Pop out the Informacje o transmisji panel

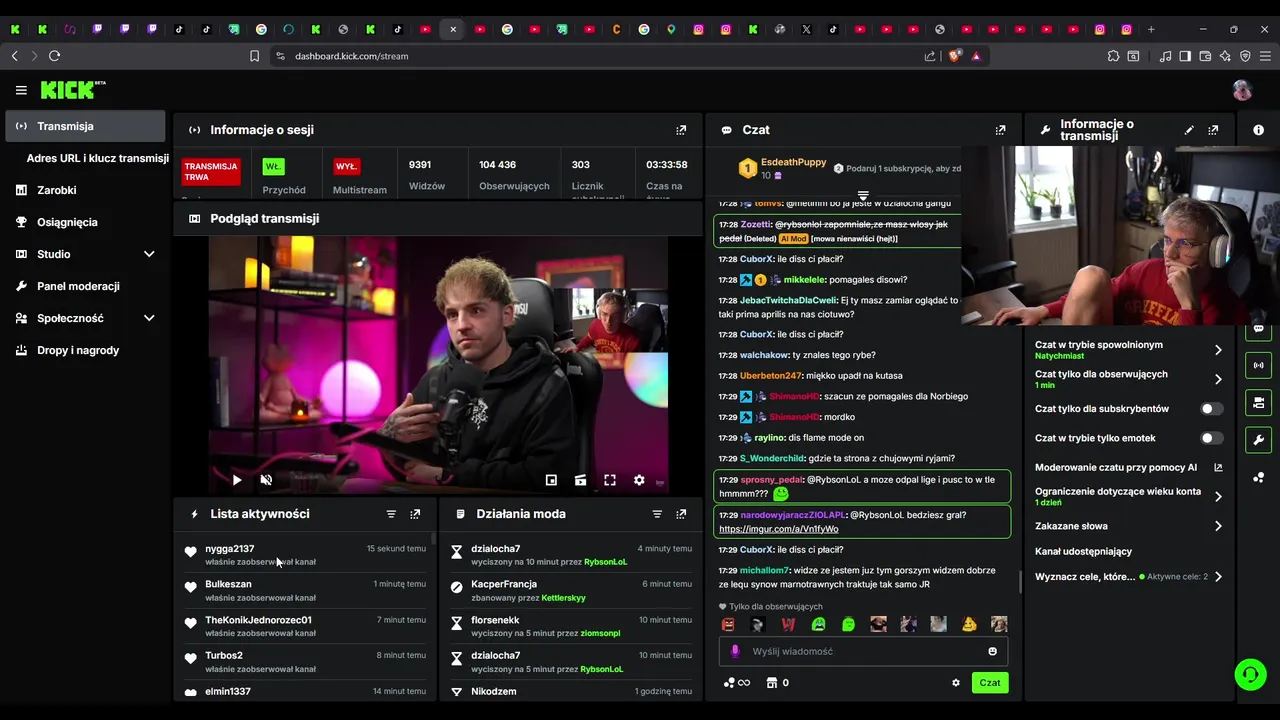pyautogui.click(x=1213, y=130)
